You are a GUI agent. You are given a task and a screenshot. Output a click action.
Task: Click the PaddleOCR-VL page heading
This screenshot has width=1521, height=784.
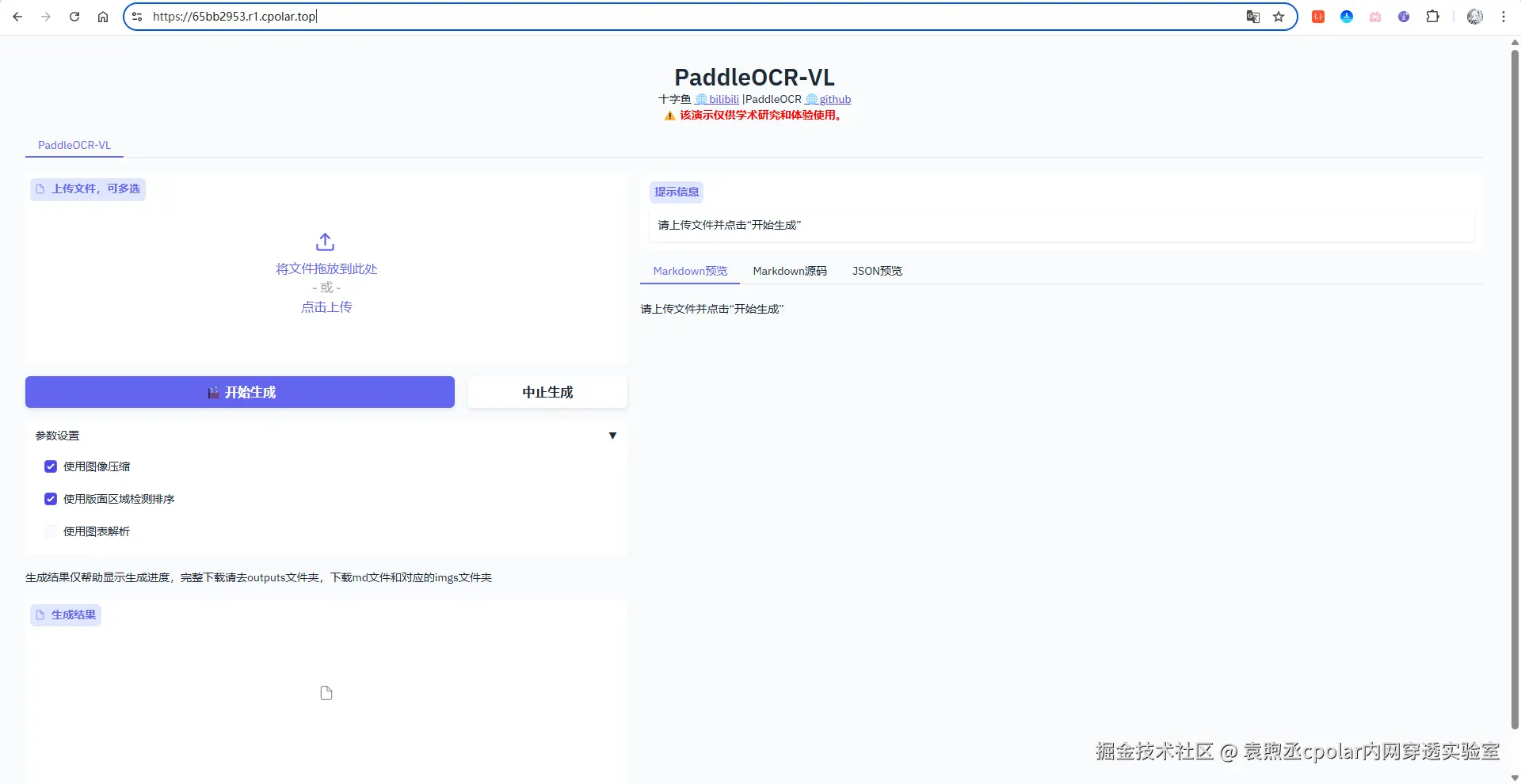click(754, 78)
